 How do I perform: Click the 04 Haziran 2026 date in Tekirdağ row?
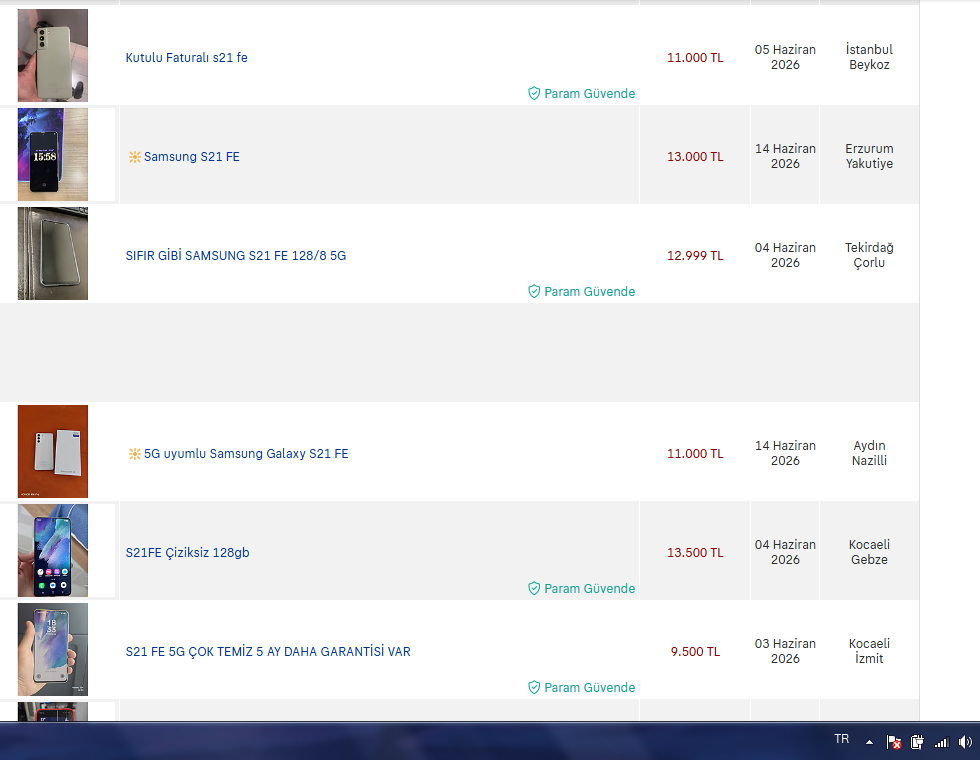click(785, 255)
